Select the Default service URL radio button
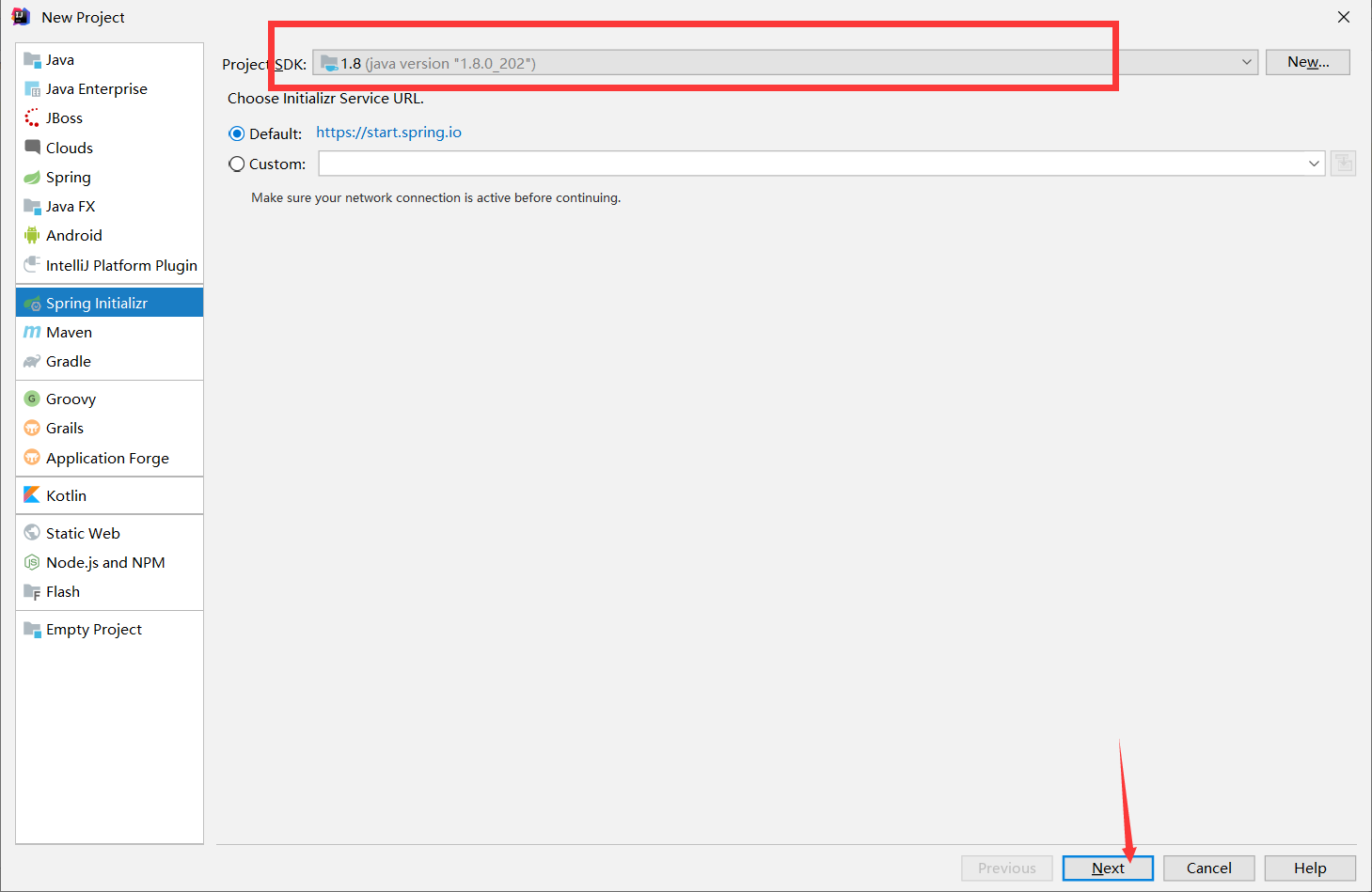1372x892 pixels. coord(237,133)
